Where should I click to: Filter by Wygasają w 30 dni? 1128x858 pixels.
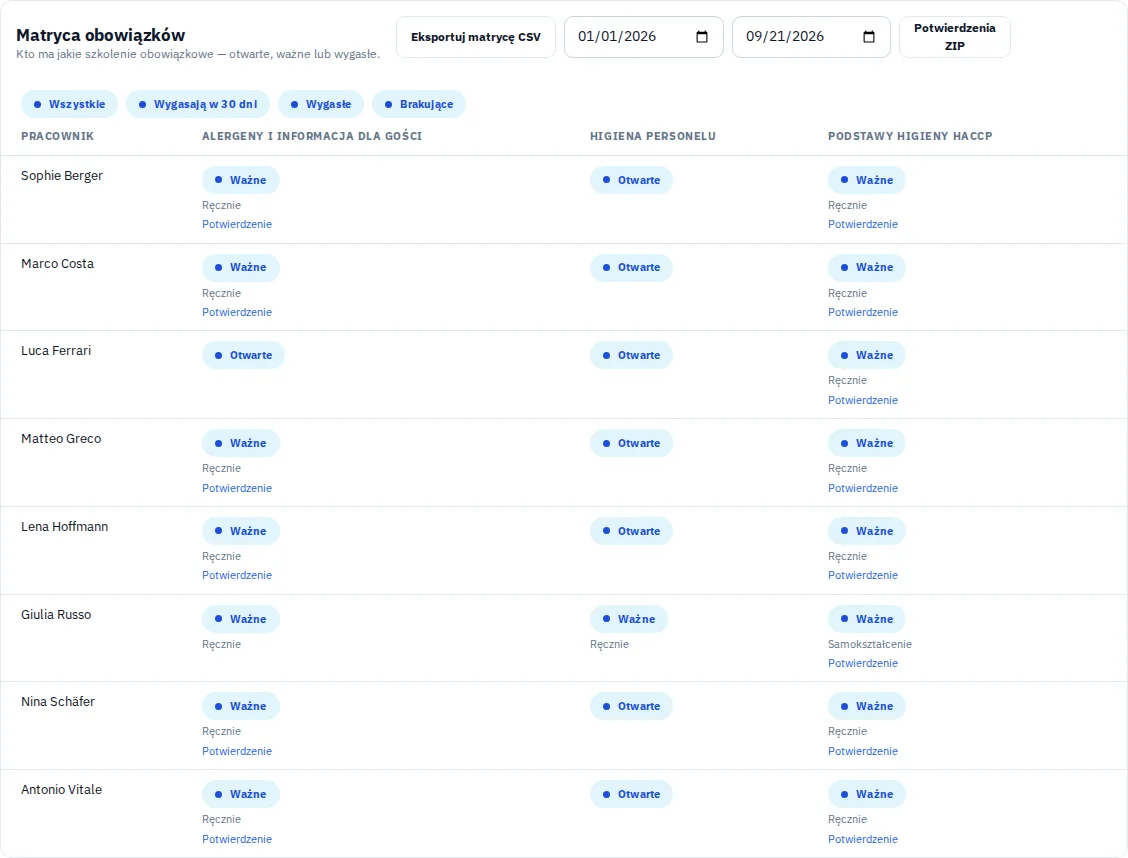click(x=198, y=104)
